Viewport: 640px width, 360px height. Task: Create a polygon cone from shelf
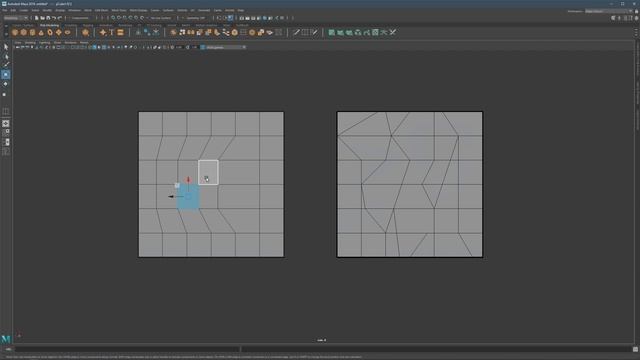click(x=41, y=32)
